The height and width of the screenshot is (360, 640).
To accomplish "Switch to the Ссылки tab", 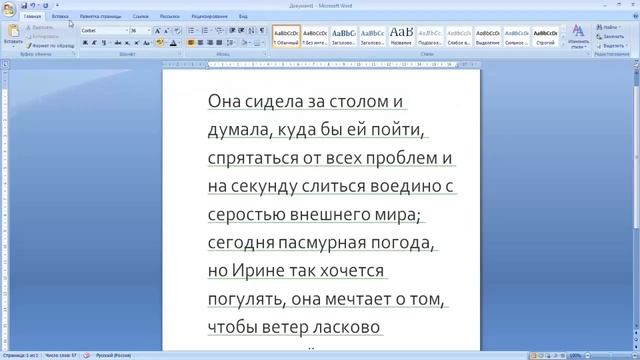I will (x=140, y=16).
